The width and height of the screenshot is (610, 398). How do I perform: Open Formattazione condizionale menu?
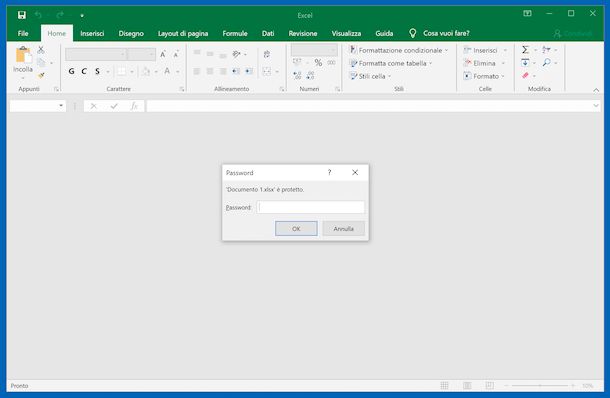[x=399, y=50]
